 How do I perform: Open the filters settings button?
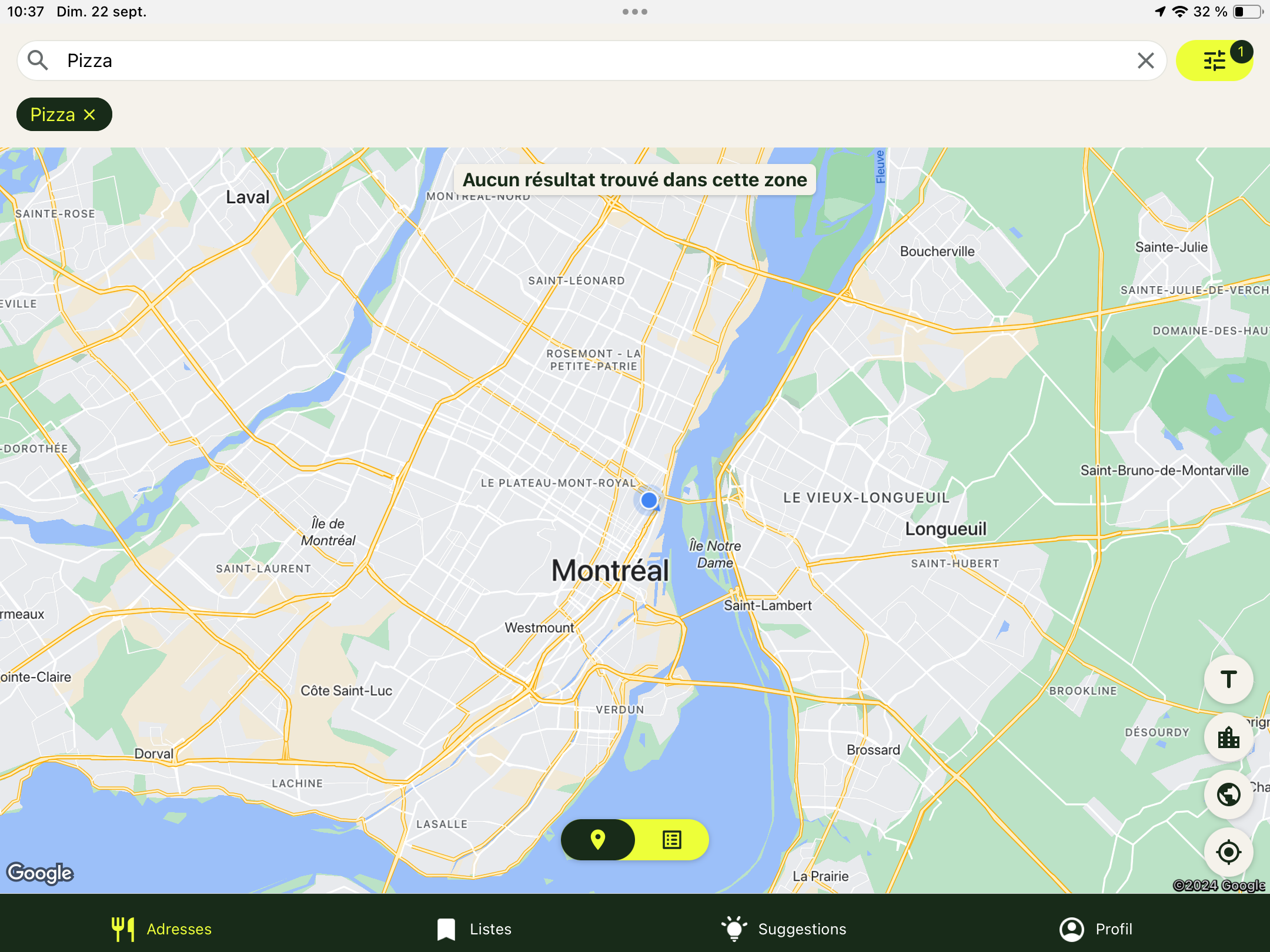[1214, 61]
